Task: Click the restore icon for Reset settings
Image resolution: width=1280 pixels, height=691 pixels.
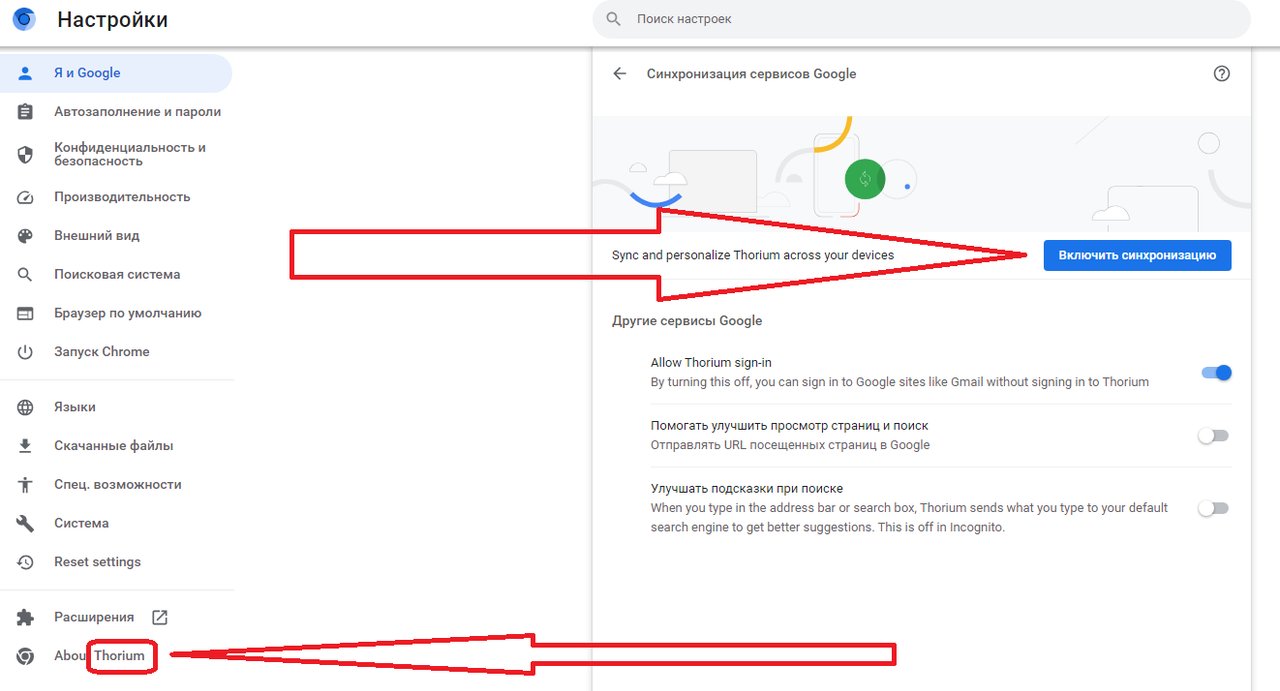Action: tap(26, 562)
